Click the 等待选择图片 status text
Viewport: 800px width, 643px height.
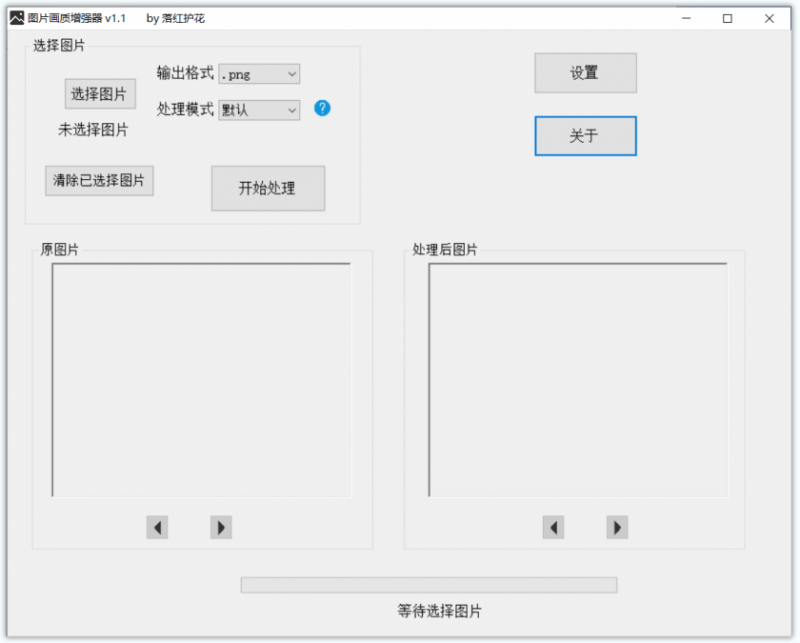click(x=439, y=611)
